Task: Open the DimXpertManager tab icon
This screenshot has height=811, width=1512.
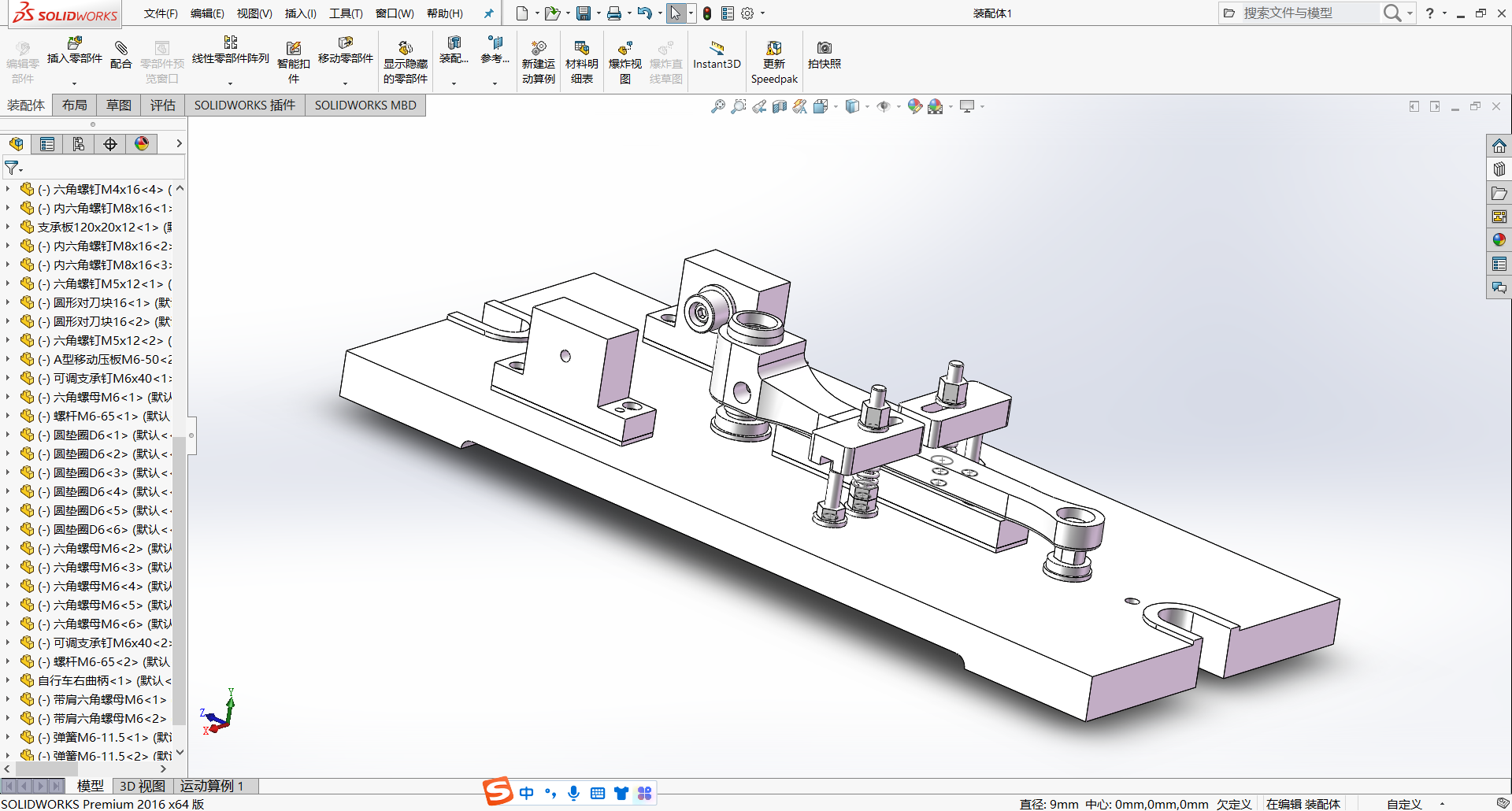Action: coord(110,144)
